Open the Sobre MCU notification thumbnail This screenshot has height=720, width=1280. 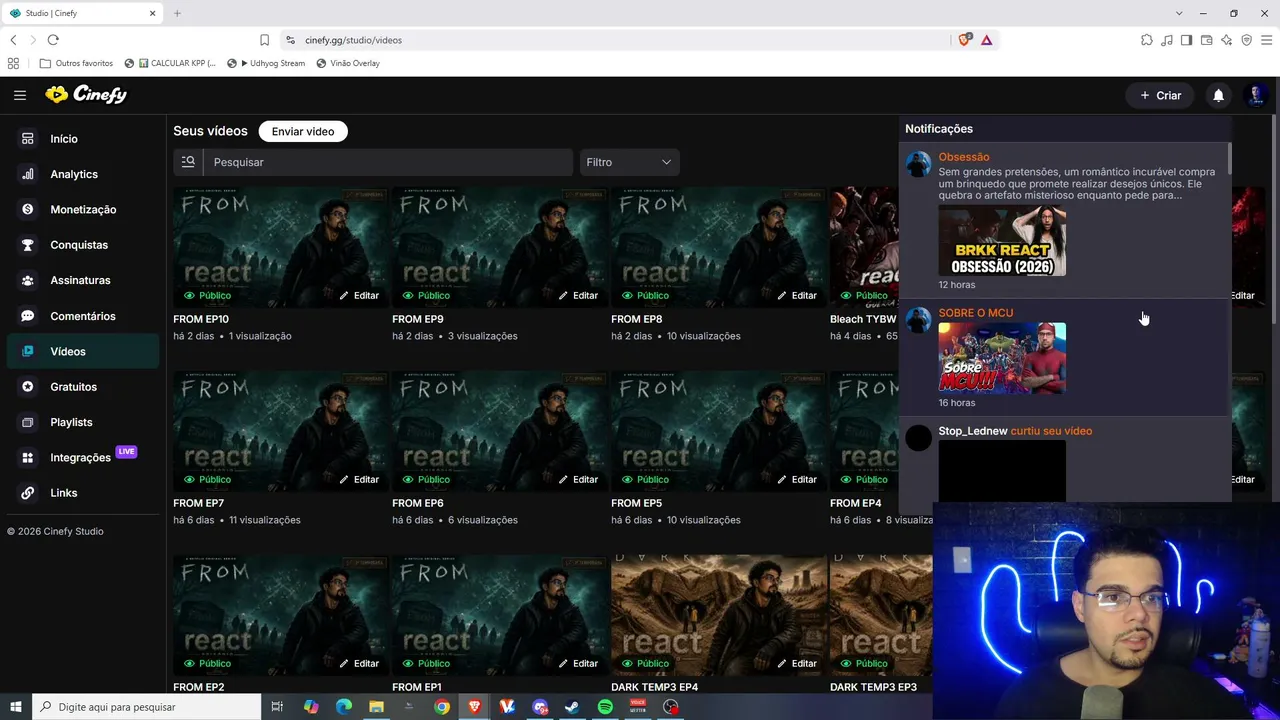[x=1002, y=358]
